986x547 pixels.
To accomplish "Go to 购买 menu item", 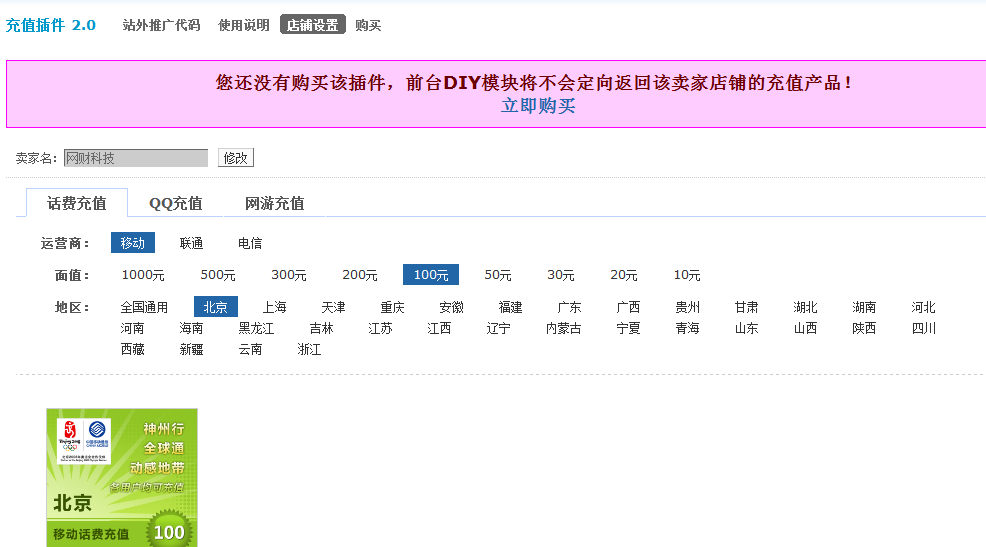I will click(368, 25).
